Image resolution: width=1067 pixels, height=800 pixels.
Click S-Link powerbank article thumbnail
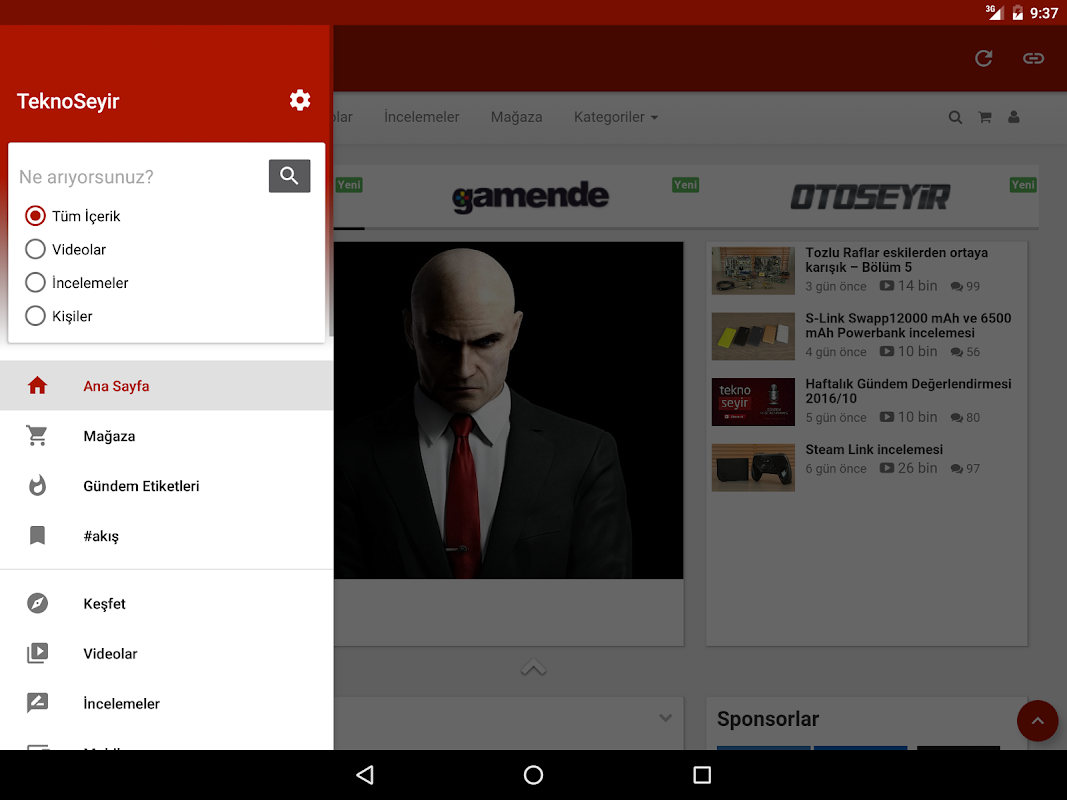(753, 336)
